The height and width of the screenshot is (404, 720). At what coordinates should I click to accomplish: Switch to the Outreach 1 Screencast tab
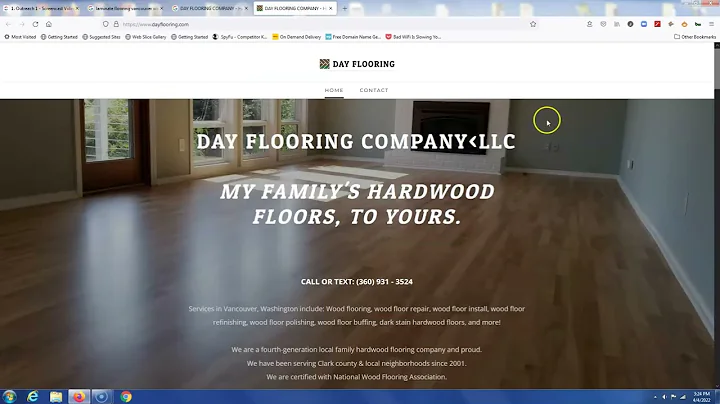coord(41,8)
